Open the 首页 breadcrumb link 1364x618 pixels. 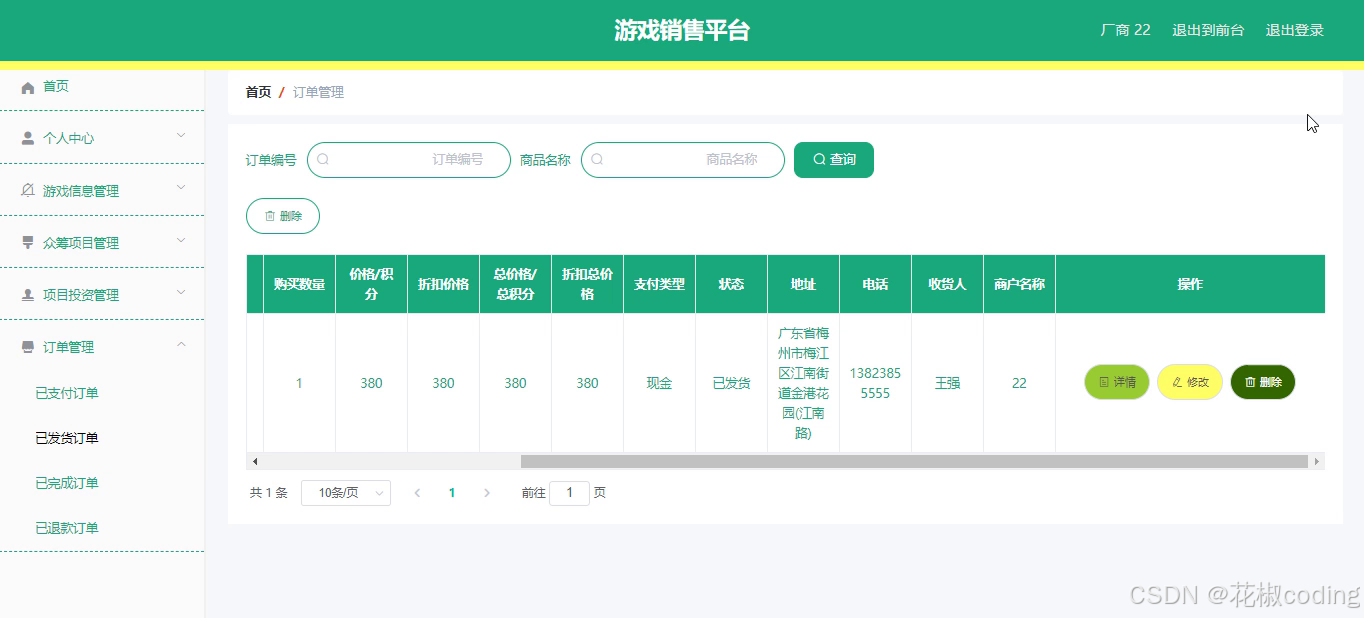click(257, 91)
